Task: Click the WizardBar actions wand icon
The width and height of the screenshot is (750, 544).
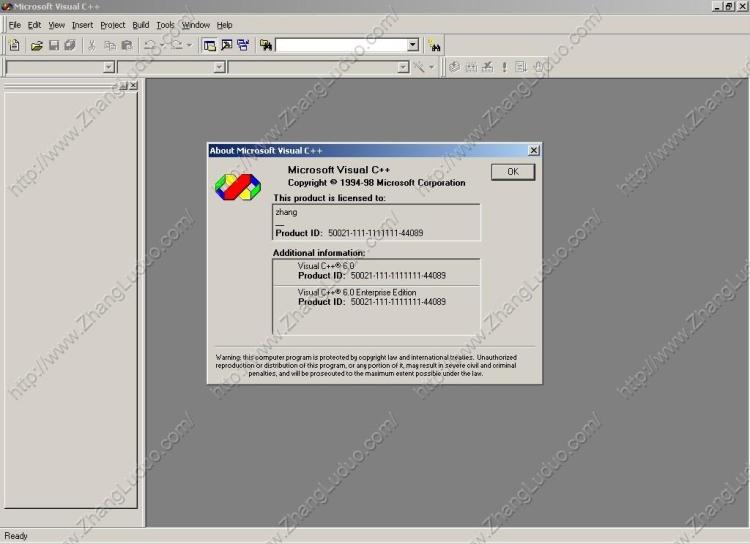Action: click(x=419, y=67)
